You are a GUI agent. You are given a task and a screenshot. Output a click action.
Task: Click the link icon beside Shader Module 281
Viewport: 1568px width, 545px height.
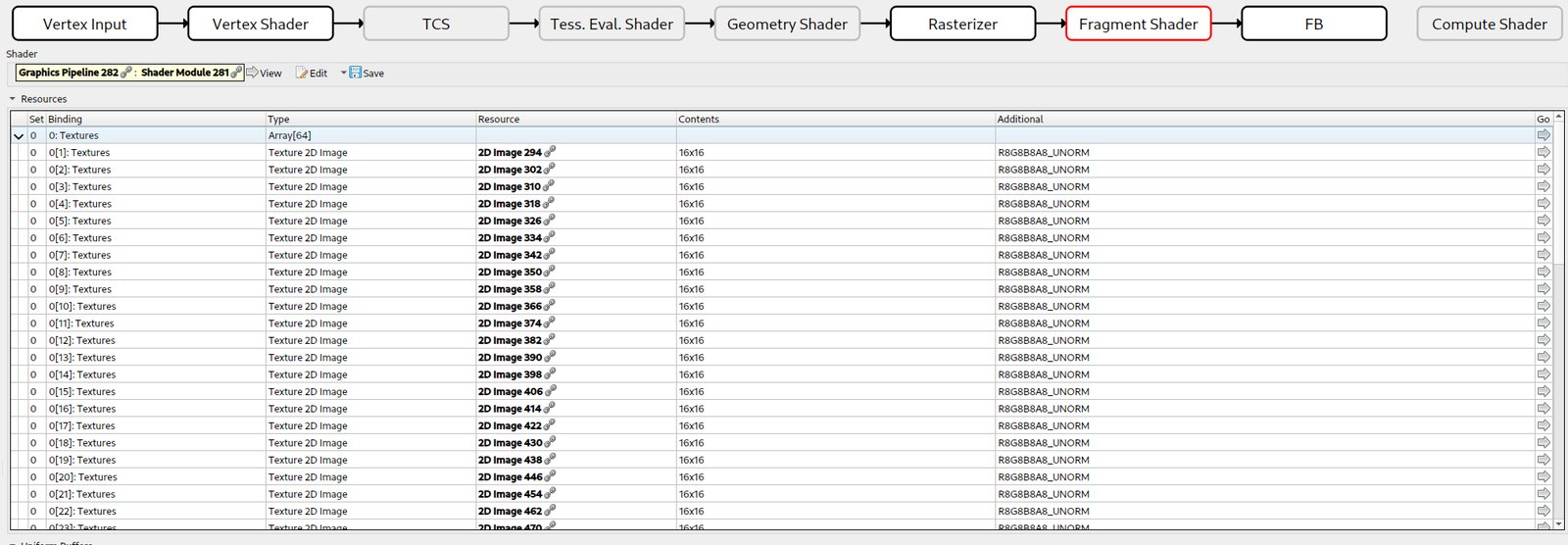tap(236, 72)
